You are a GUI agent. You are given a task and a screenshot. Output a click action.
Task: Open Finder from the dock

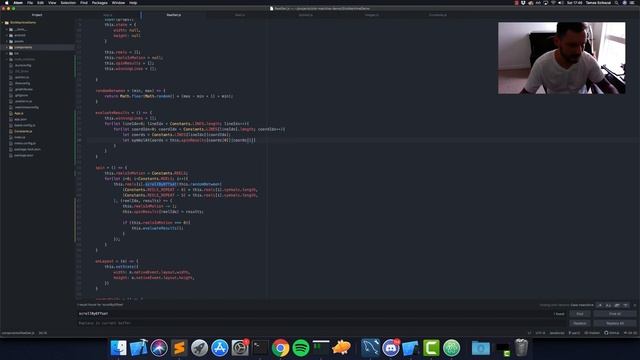pos(118,348)
